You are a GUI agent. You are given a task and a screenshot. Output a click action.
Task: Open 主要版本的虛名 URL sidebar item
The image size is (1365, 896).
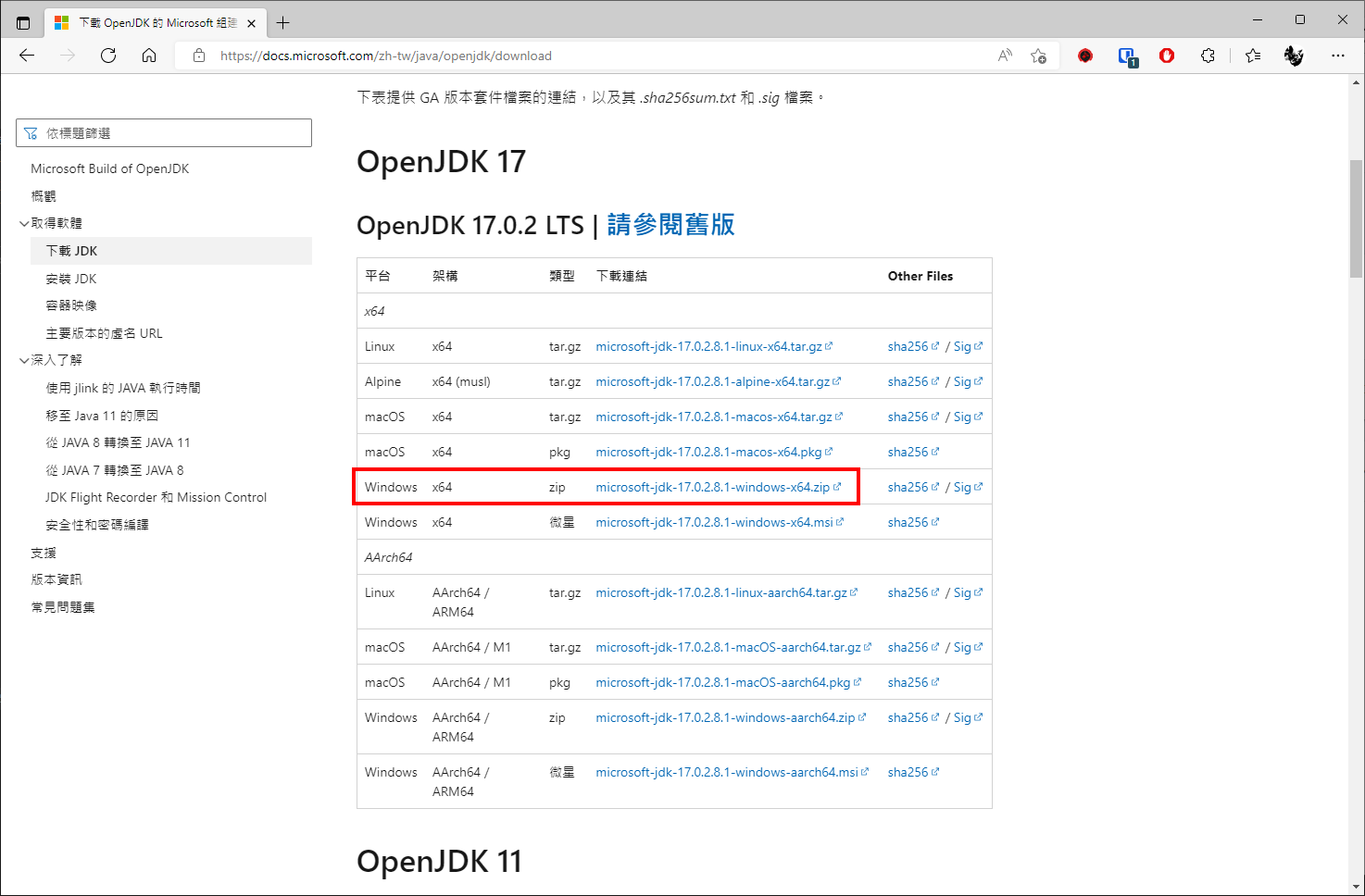[104, 333]
